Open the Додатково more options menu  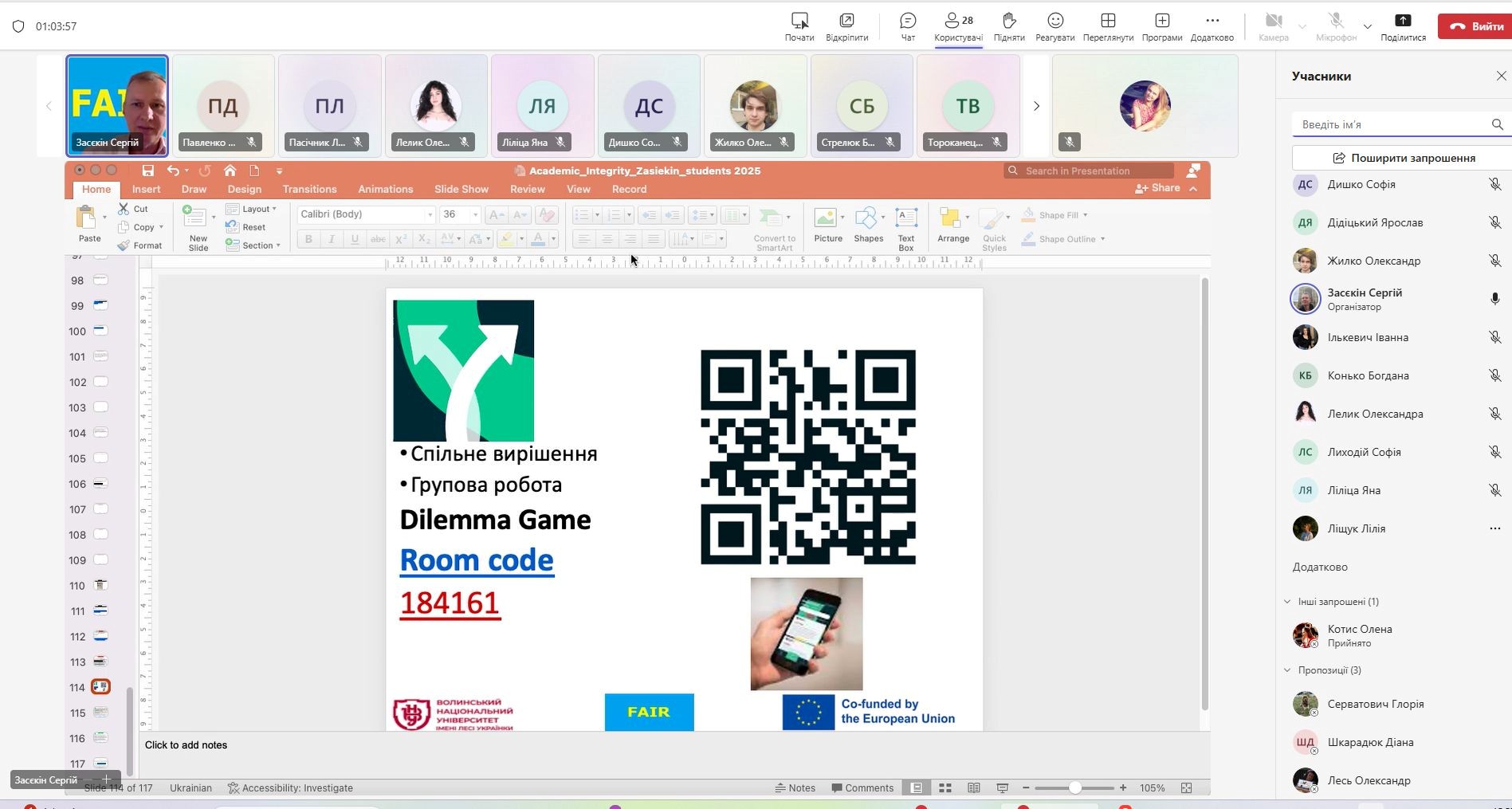[x=1212, y=26]
